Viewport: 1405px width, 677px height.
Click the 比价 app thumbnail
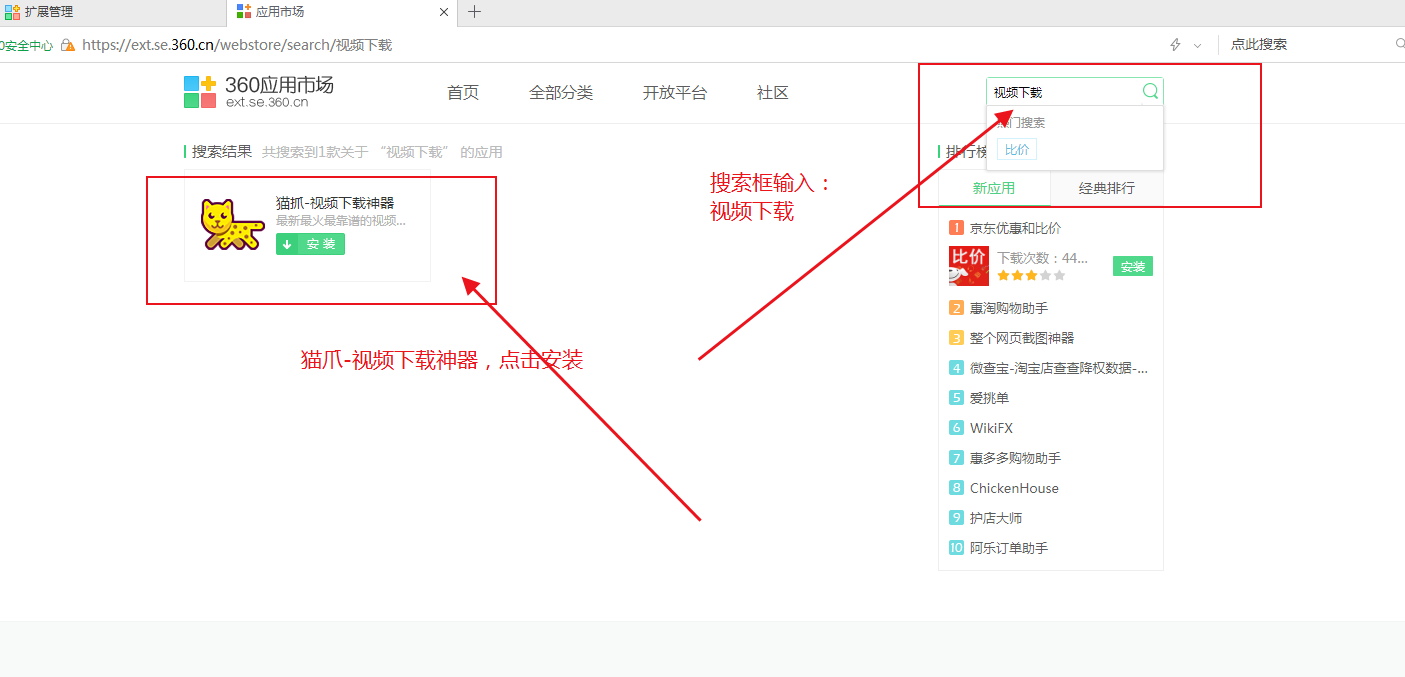[x=969, y=266]
